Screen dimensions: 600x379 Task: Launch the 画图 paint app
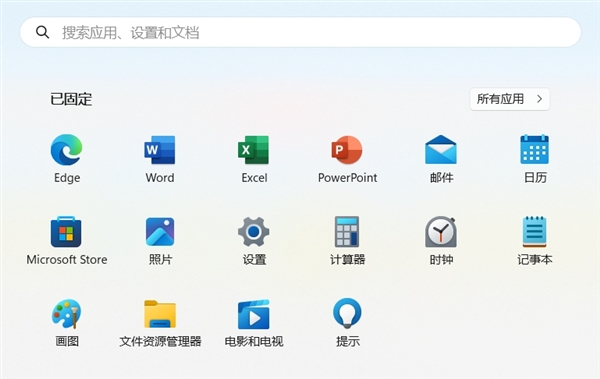67,314
